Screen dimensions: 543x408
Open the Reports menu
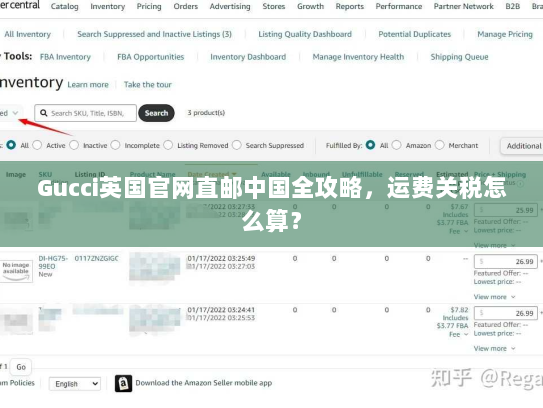[x=350, y=6]
